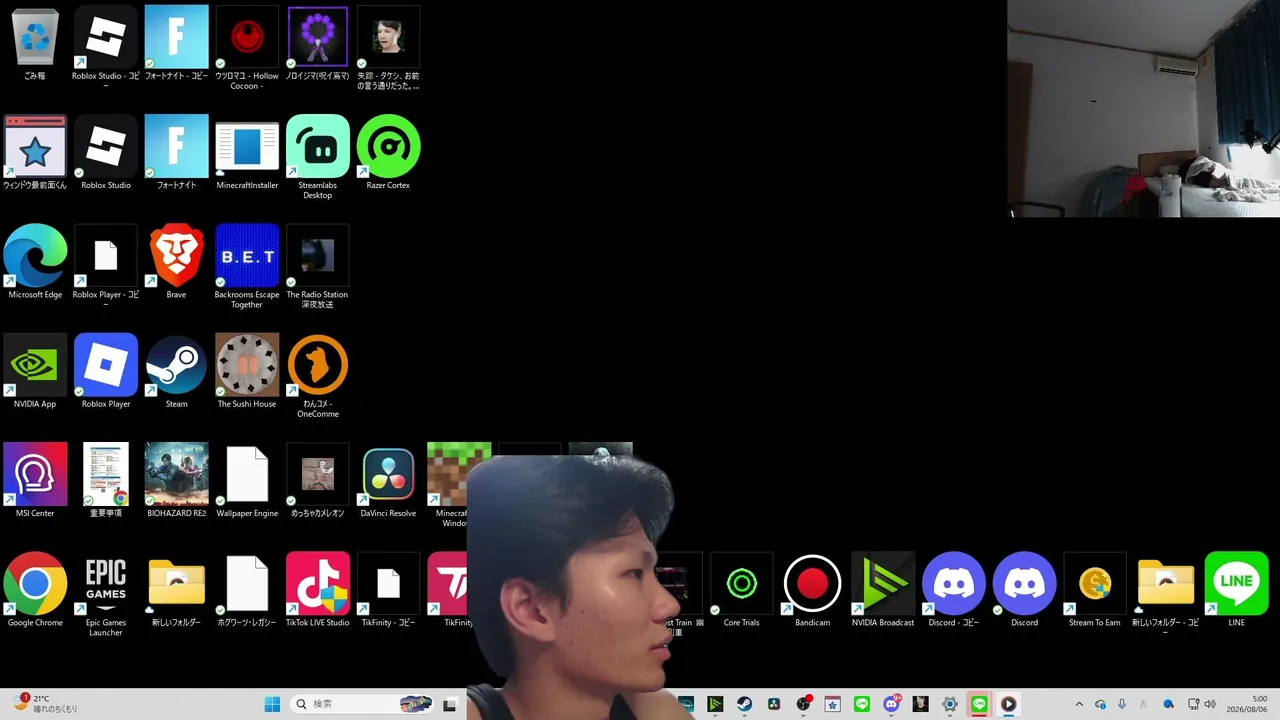Launch the DaVinci Resolve desktop shortcut
The image size is (1280, 720).
coord(388,480)
